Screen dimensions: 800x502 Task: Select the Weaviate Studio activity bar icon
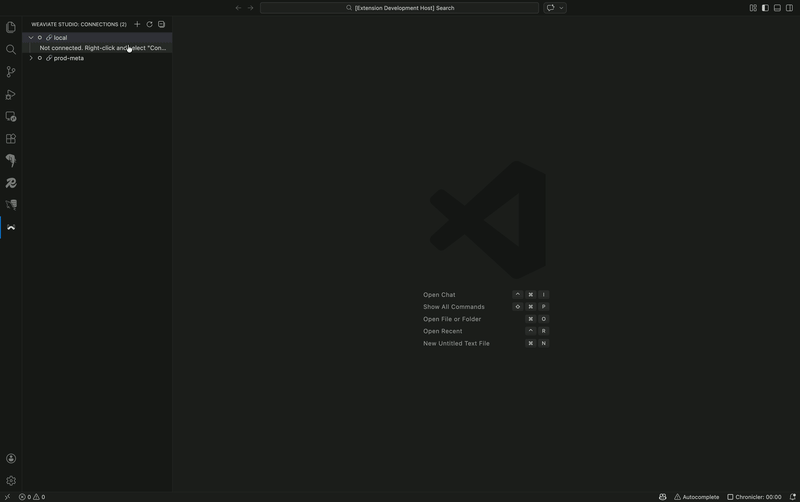pyautogui.click(x=11, y=228)
